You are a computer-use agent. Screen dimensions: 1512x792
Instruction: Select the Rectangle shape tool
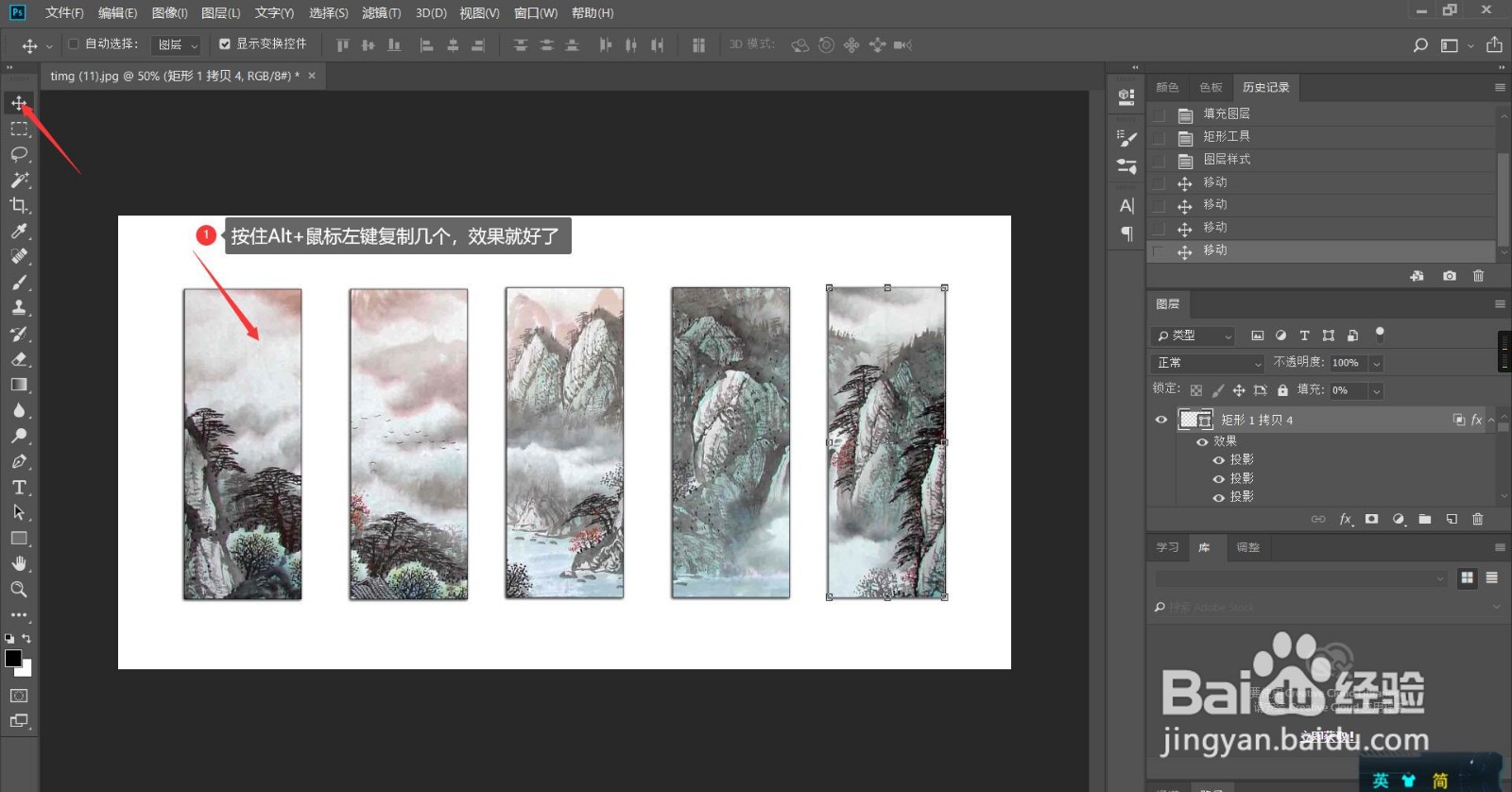[x=19, y=538]
